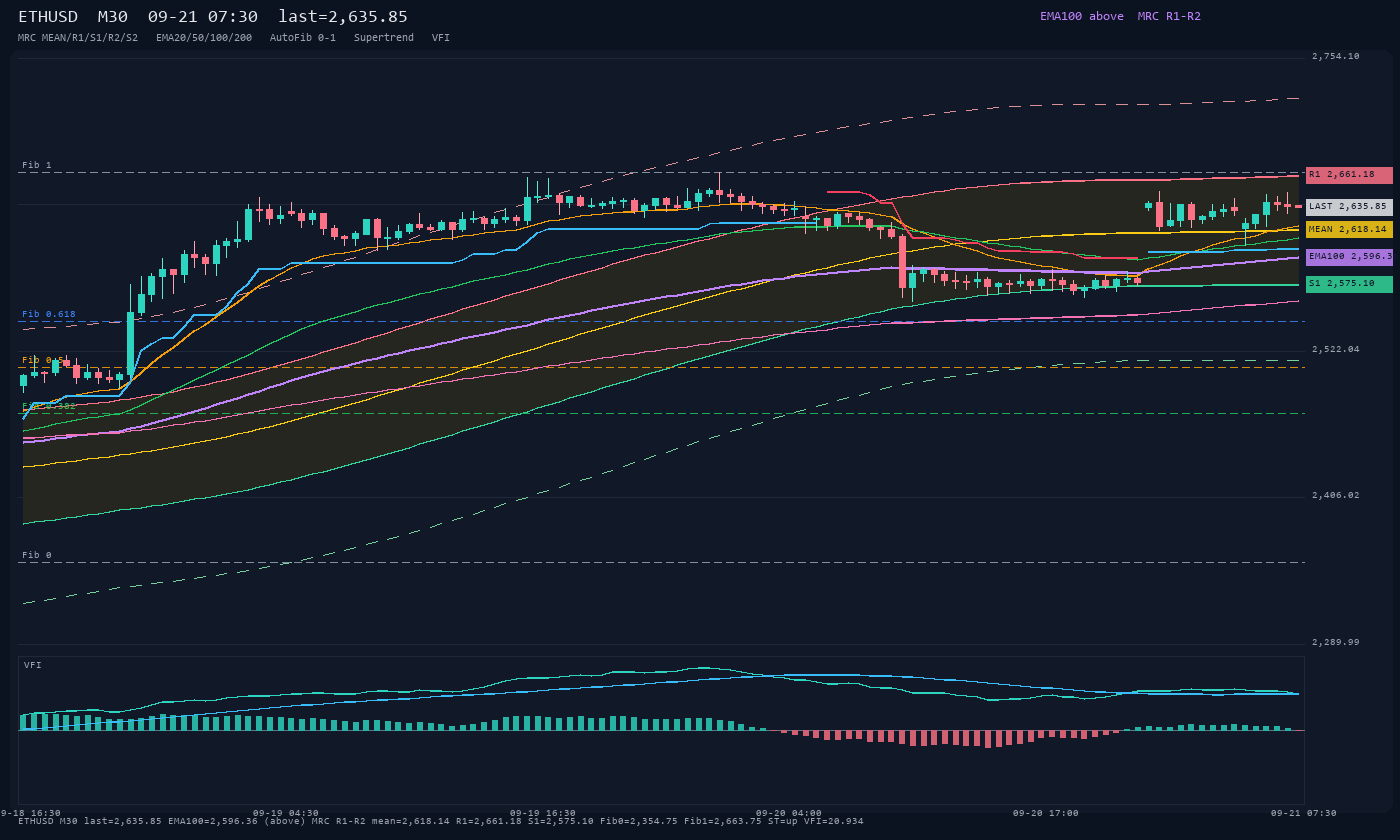
Task: Click the 'EMA20/50/100/200' legend entry
Action: coord(204,38)
